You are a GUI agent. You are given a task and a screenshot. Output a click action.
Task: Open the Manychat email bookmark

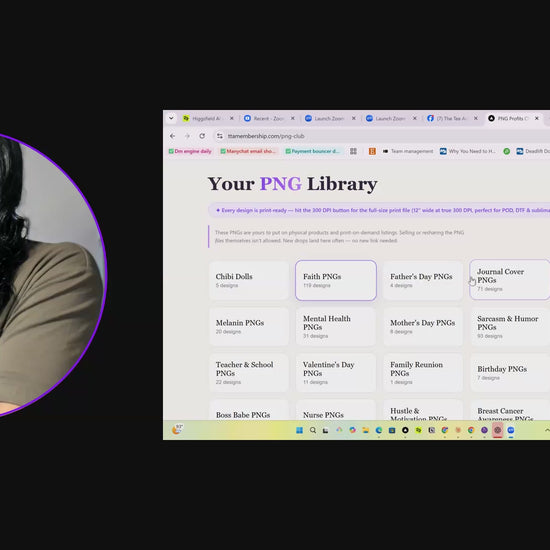[248, 151]
